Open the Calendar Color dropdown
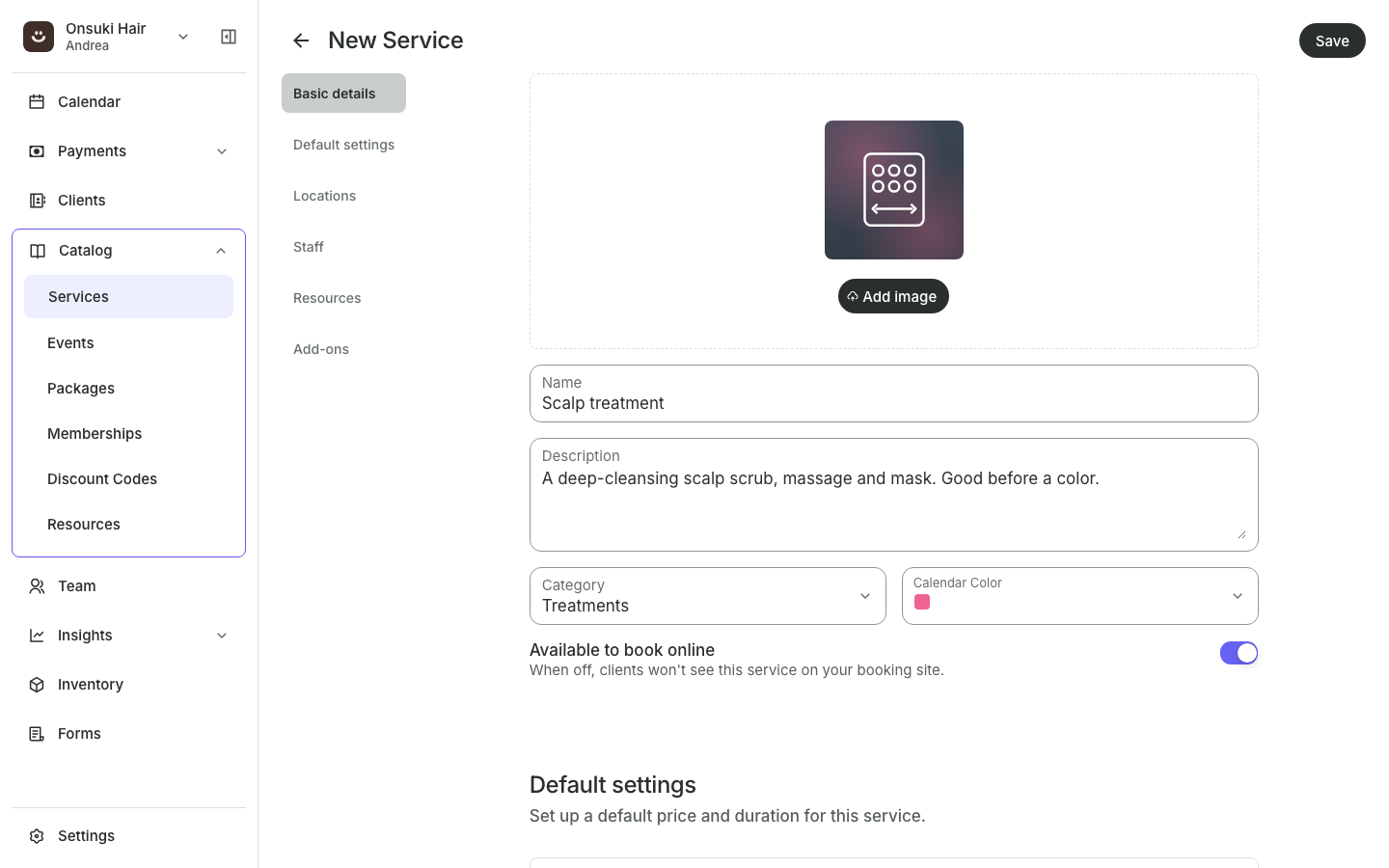The image size is (1389, 868). pyautogui.click(x=1080, y=596)
